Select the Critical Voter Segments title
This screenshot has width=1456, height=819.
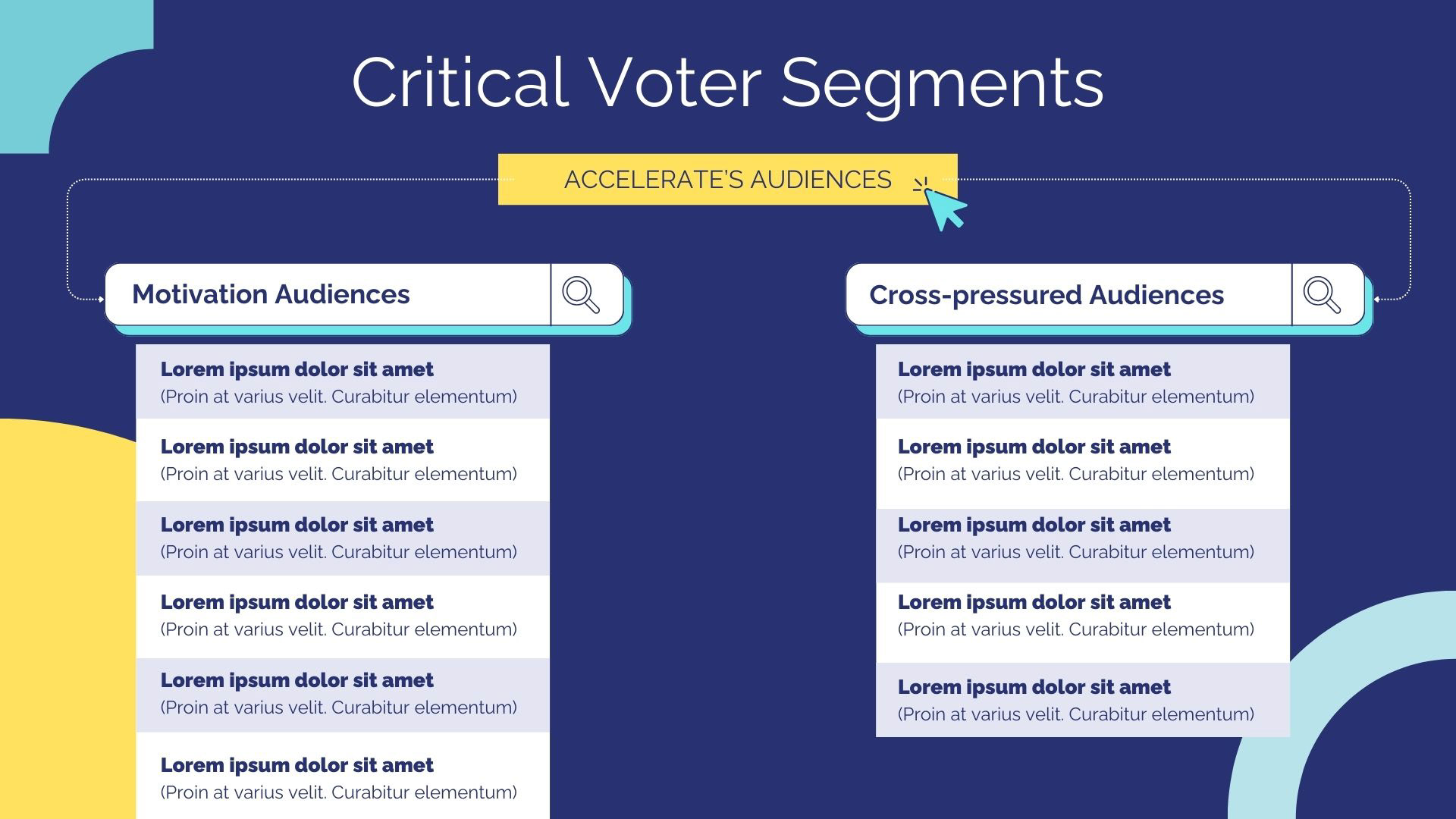(x=727, y=83)
